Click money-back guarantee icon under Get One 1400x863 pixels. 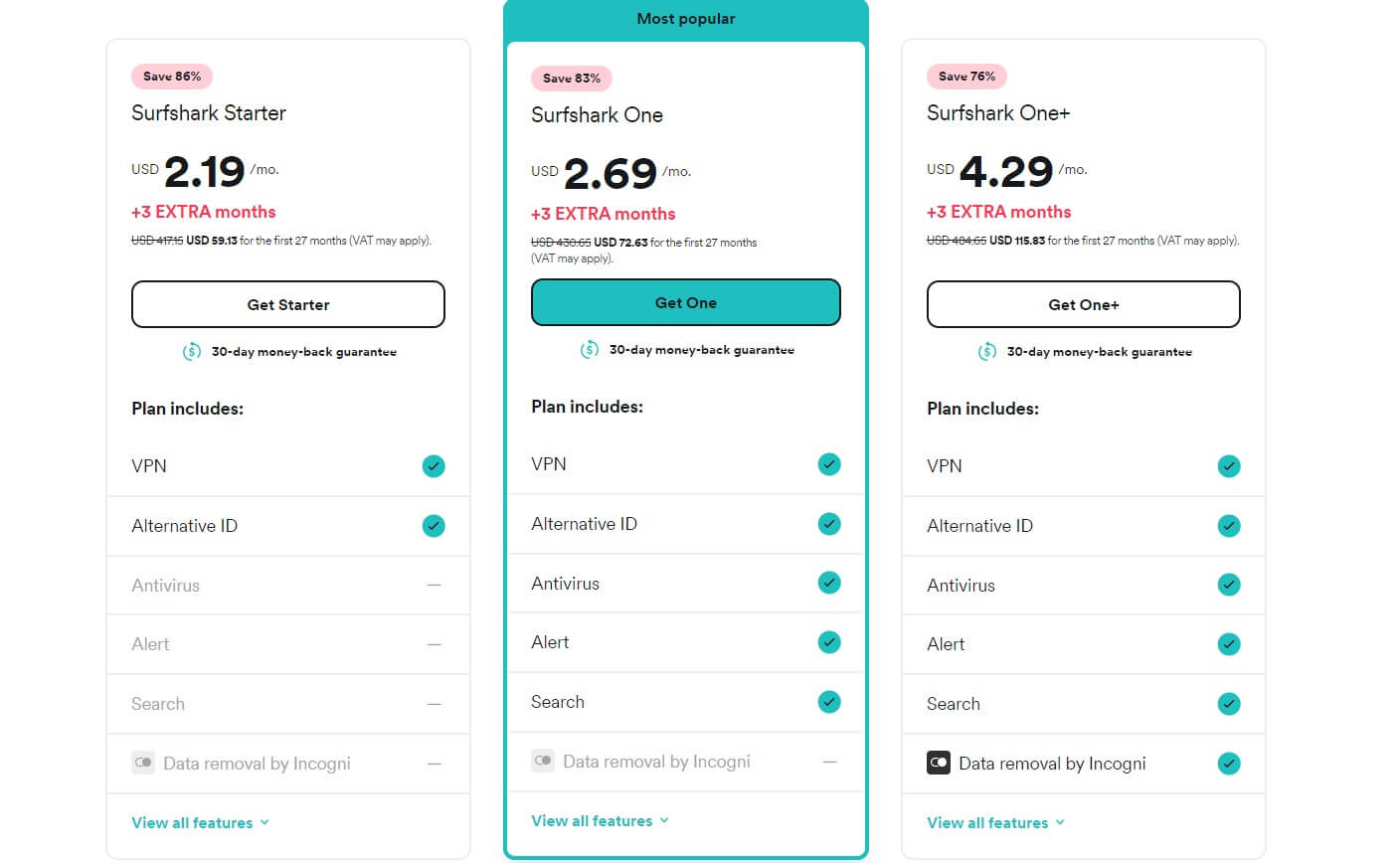point(590,350)
